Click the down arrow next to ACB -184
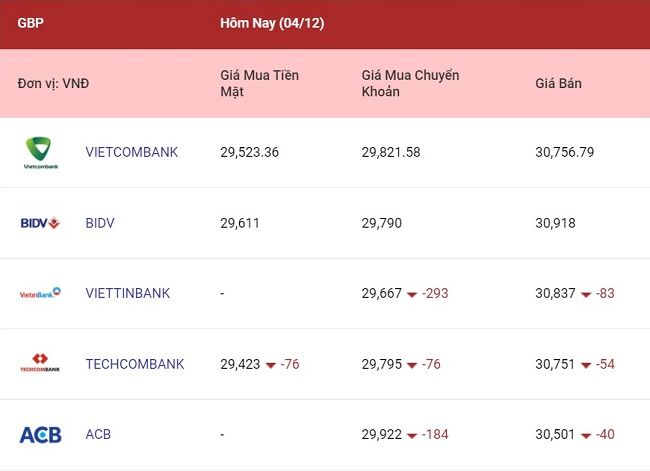This screenshot has width=650, height=471. tap(412, 436)
